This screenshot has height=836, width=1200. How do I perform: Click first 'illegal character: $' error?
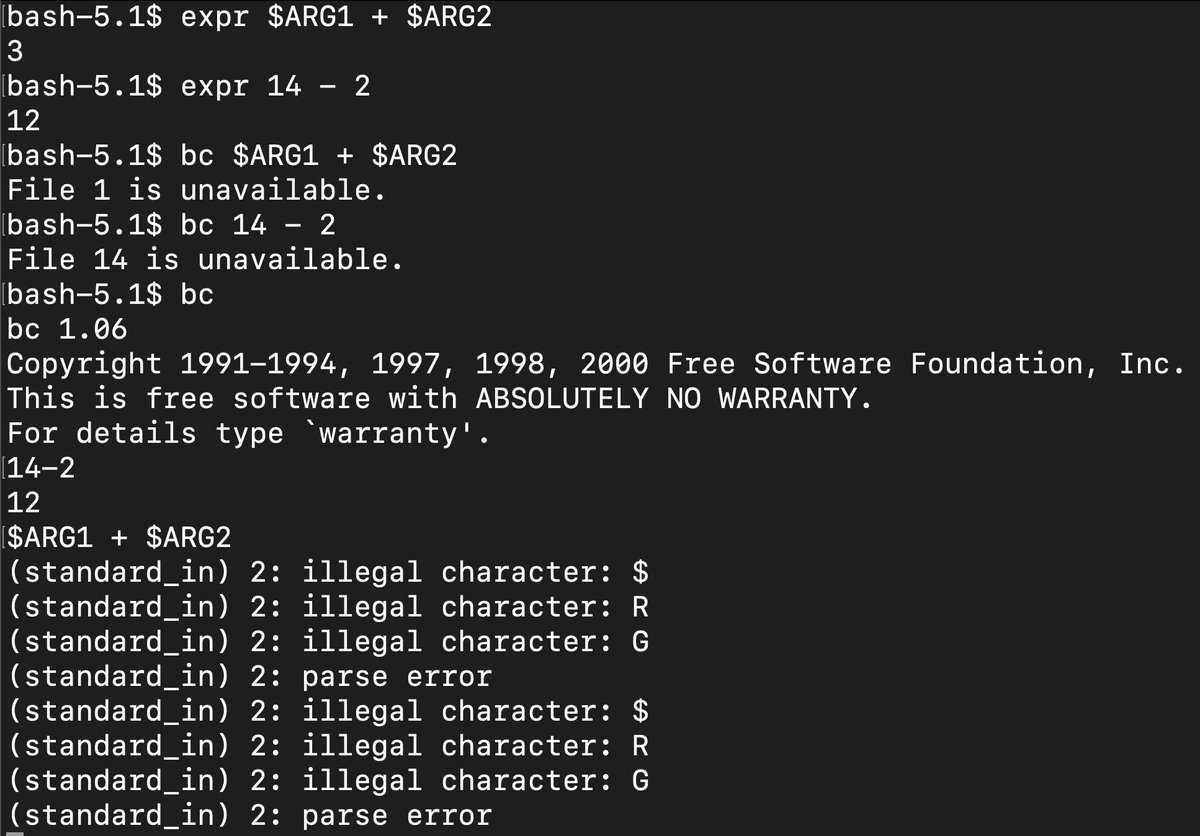(328, 572)
